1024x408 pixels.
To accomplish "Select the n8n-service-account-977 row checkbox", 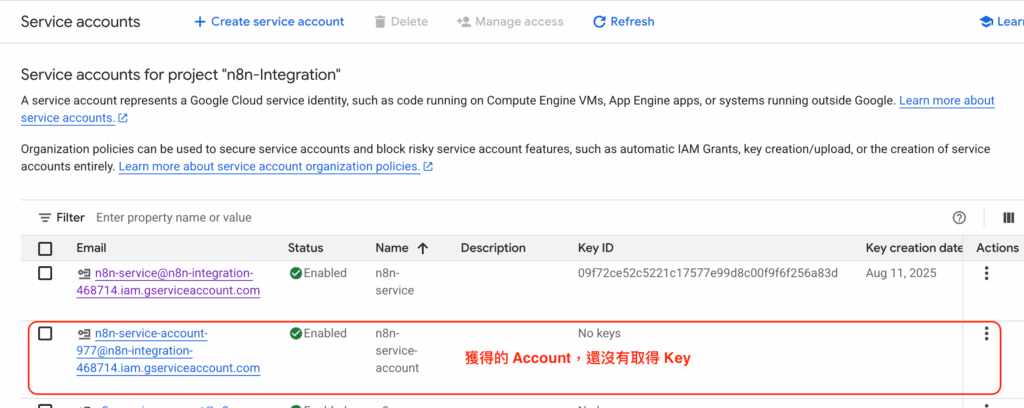I will pyautogui.click(x=45, y=334).
